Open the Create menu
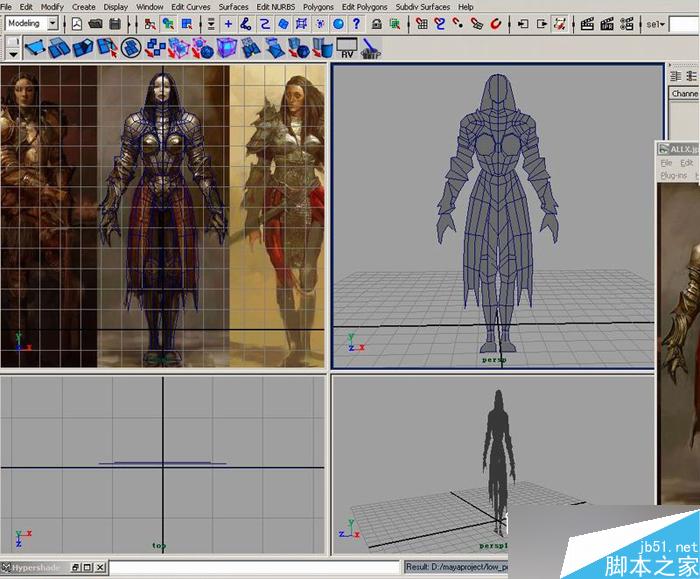 pos(83,7)
